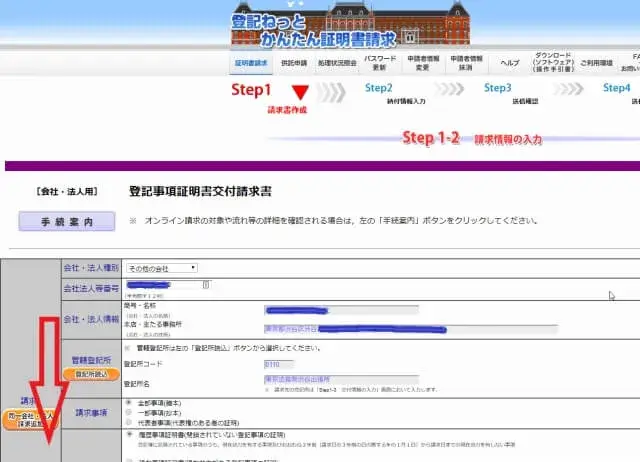Open the 処理状況照会 tab
This screenshot has height=462, width=640.
[x=337, y=63]
